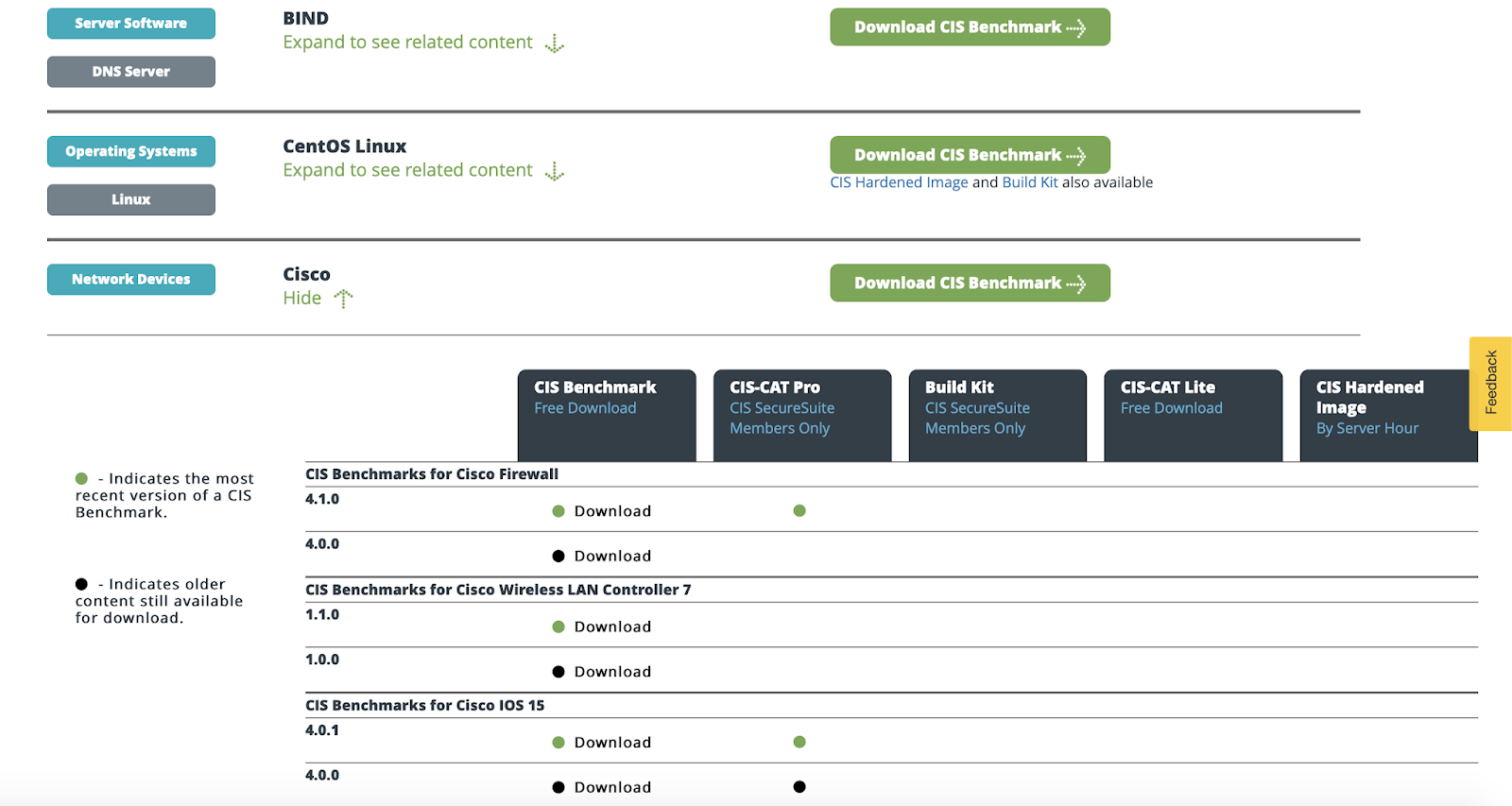The image size is (1512, 806).
Task: Click the green dot for Cisco IOS 15 4.0.1 Download
Action: pyautogui.click(x=558, y=743)
